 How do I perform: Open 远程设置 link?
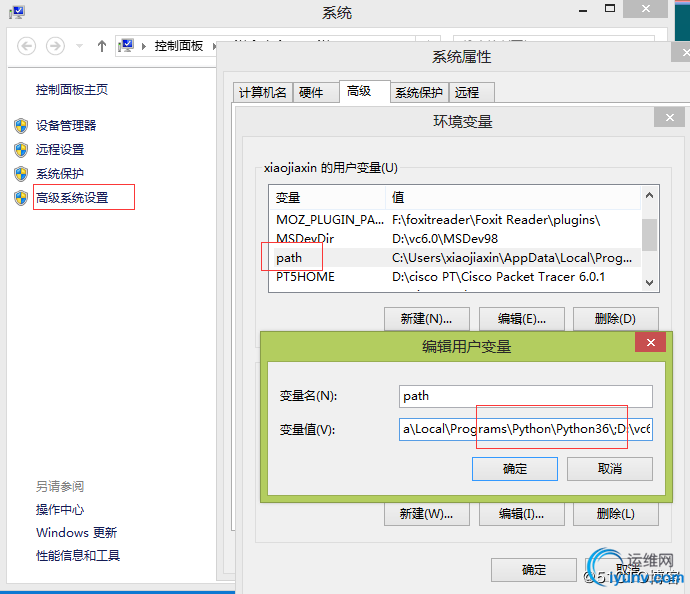(60, 150)
